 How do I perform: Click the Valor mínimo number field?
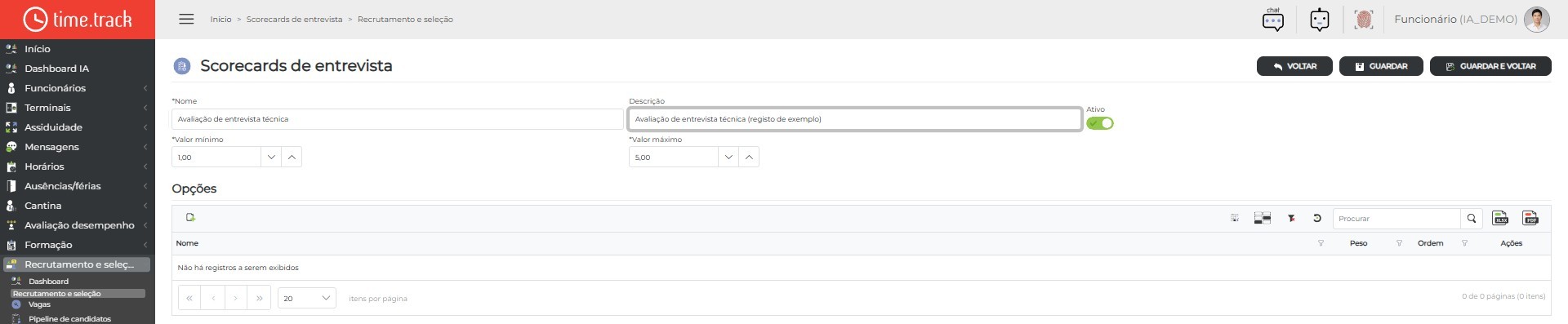click(216, 157)
